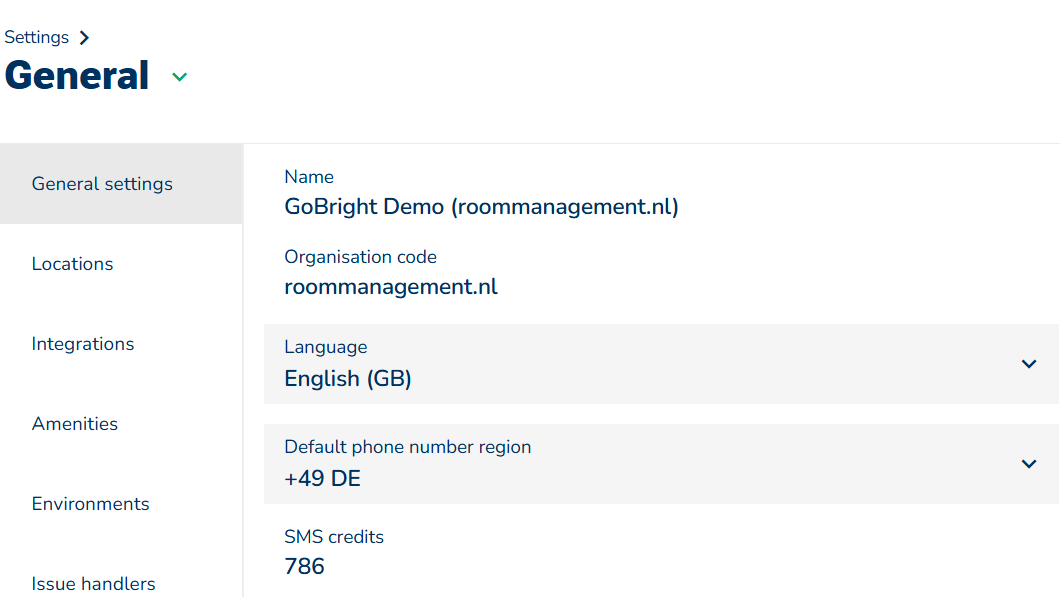
Task: Select General settings in the sidebar
Action: click(x=102, y=184)
